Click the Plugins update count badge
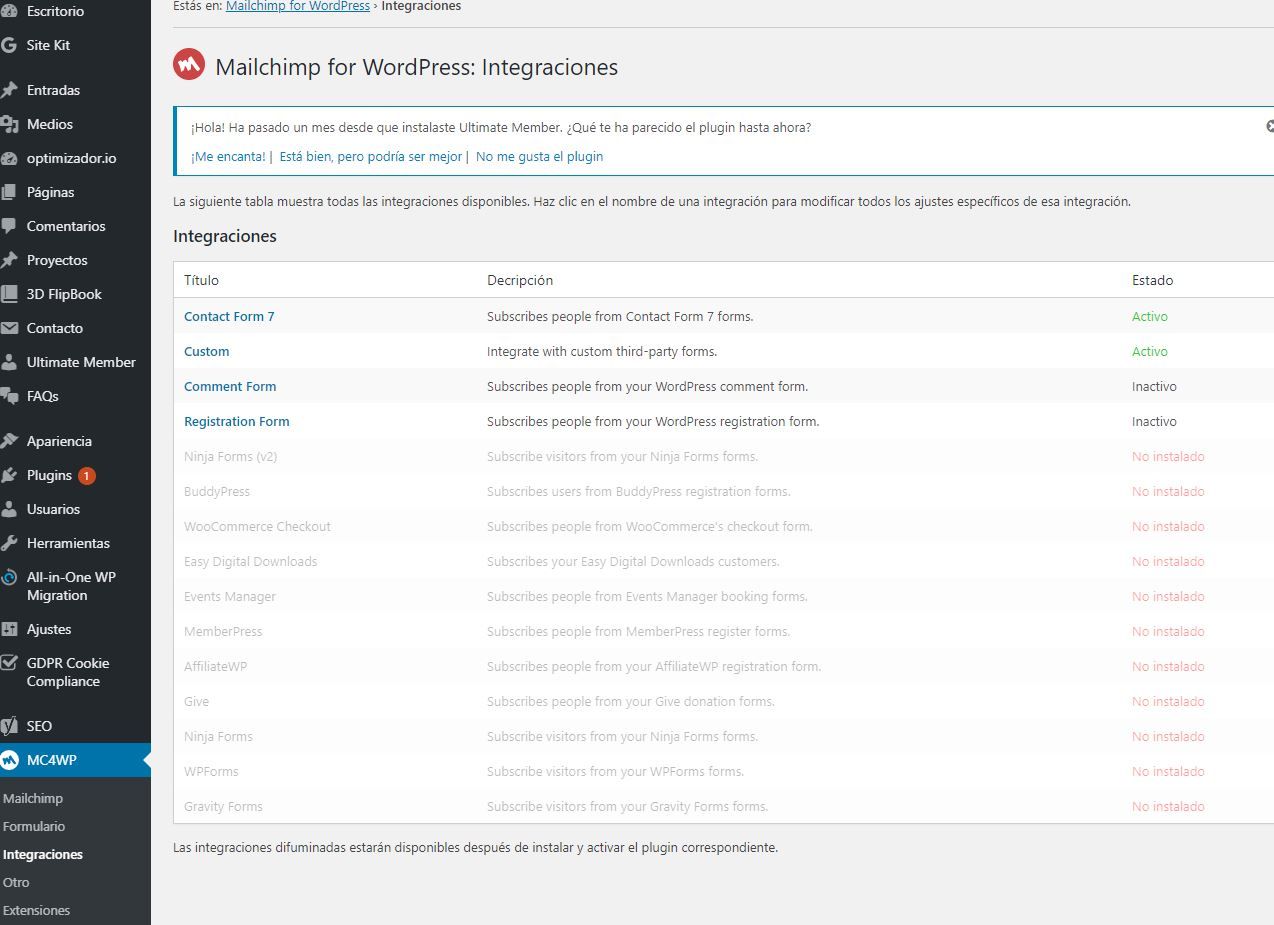This screenshot has height=925, width=1274. (x=87, y=476)
